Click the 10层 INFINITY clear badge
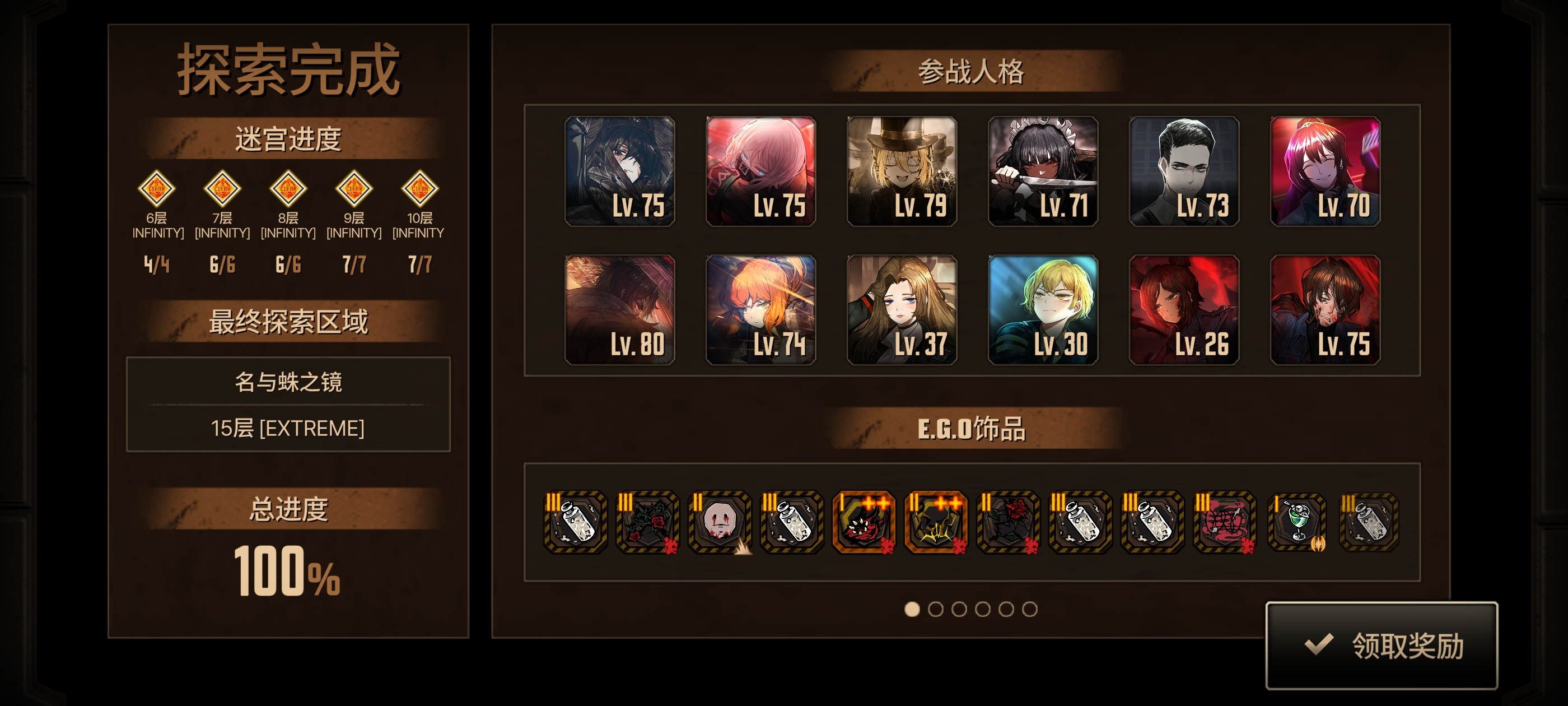 click(x=420, y=188)
